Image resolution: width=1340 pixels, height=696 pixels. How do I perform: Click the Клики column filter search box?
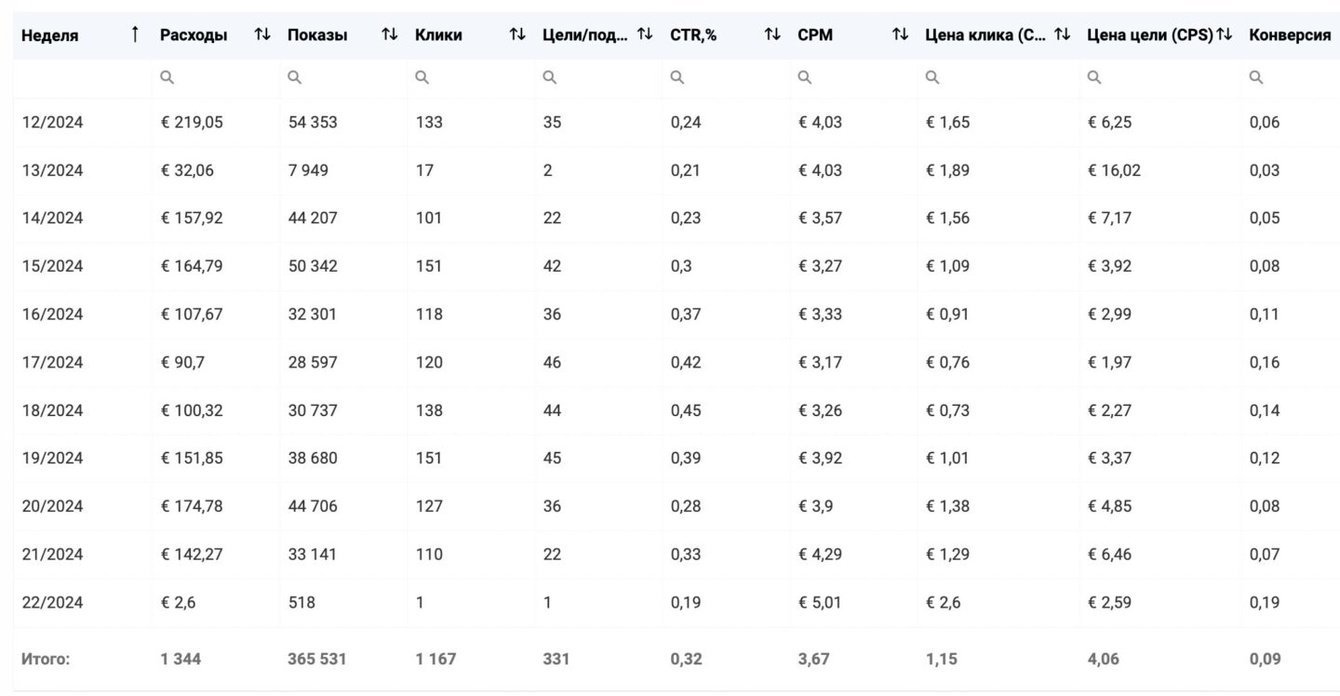point(470,77)
